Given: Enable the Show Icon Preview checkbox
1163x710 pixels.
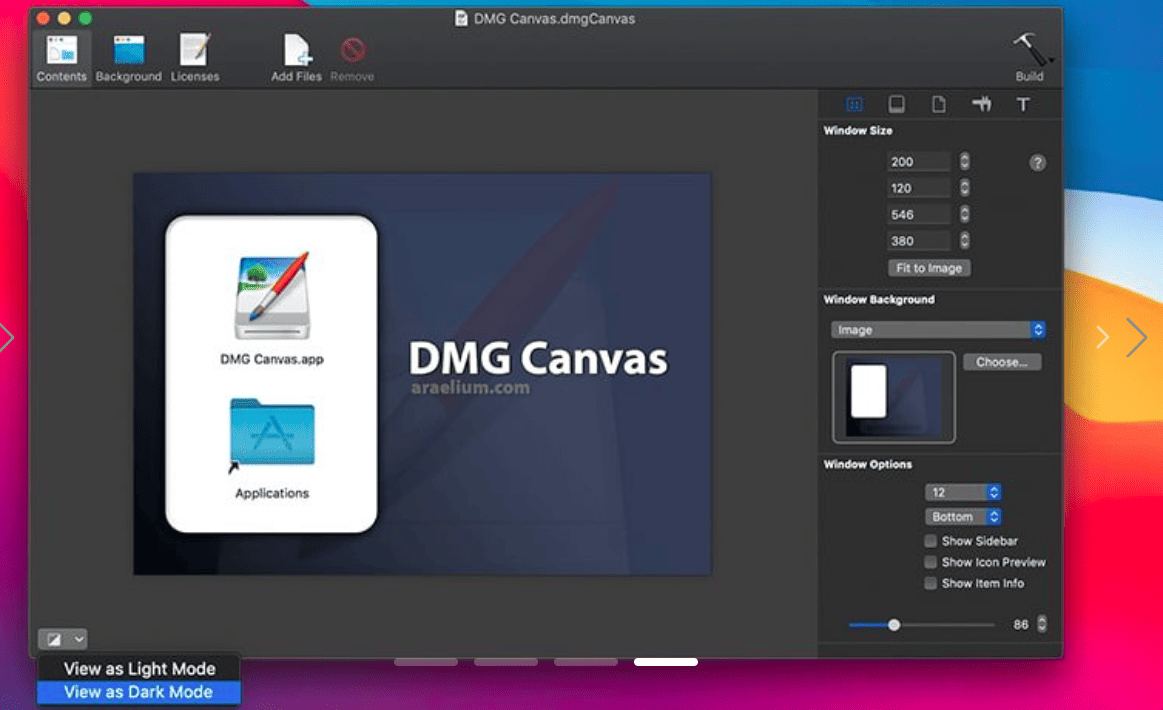Looking at the screenshot, I should (x=930, y=562).
